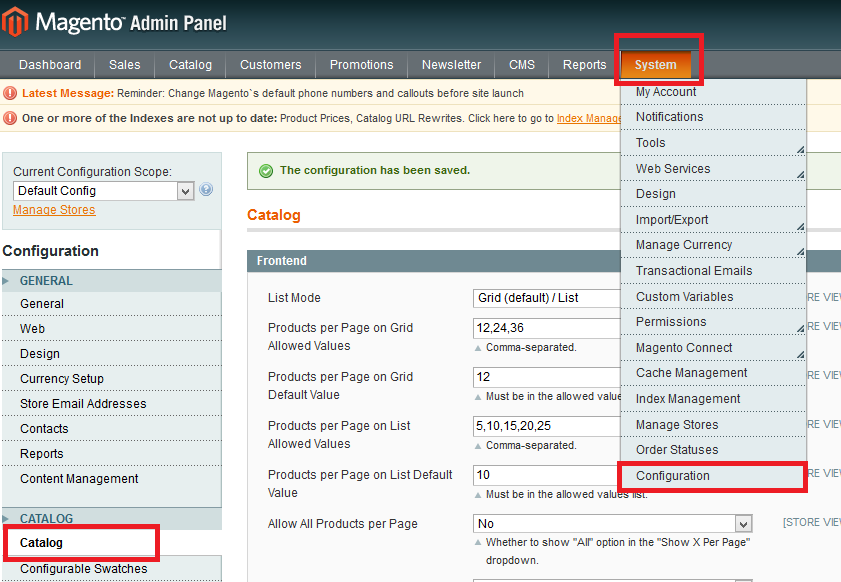Image resolution: width=841 pixels, height=582 pixels.
Task: Open the Customers menu
Action: pos(270,65)
